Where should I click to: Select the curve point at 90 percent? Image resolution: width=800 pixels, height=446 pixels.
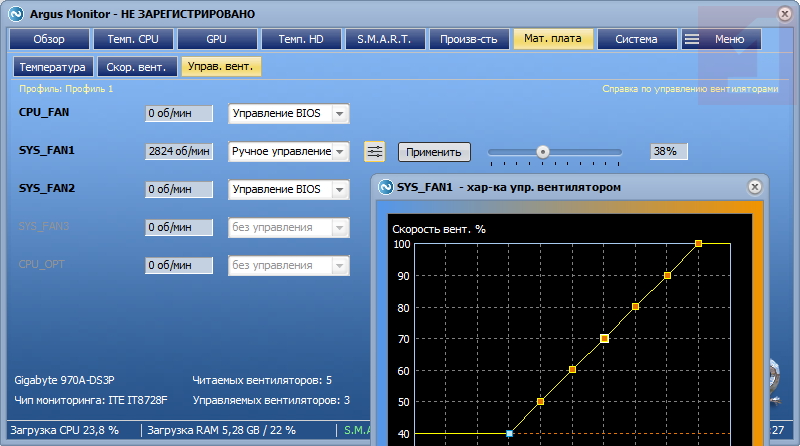(x=667, y=276)
